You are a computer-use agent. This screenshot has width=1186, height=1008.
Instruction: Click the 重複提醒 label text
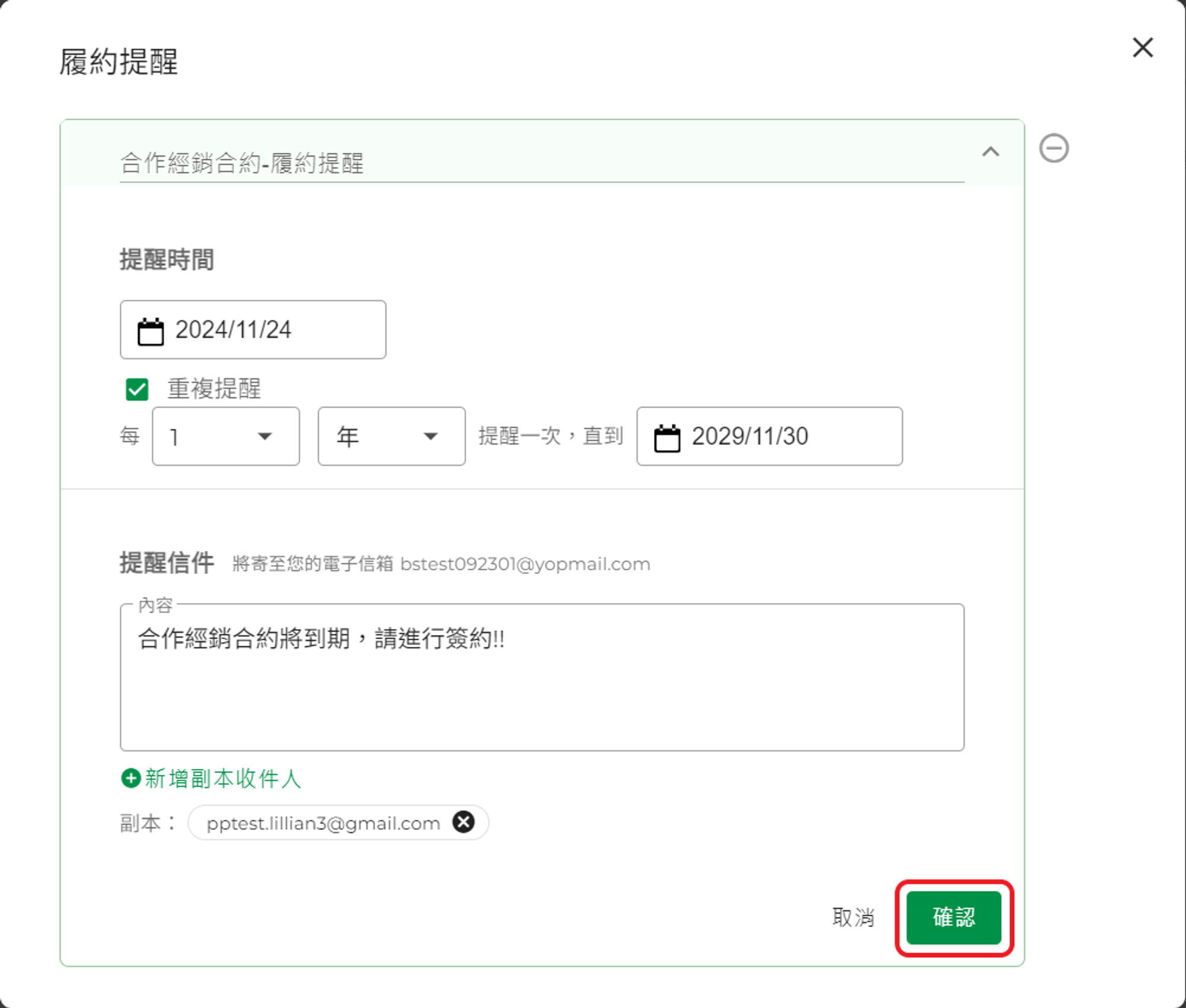(x=214, y=389)
